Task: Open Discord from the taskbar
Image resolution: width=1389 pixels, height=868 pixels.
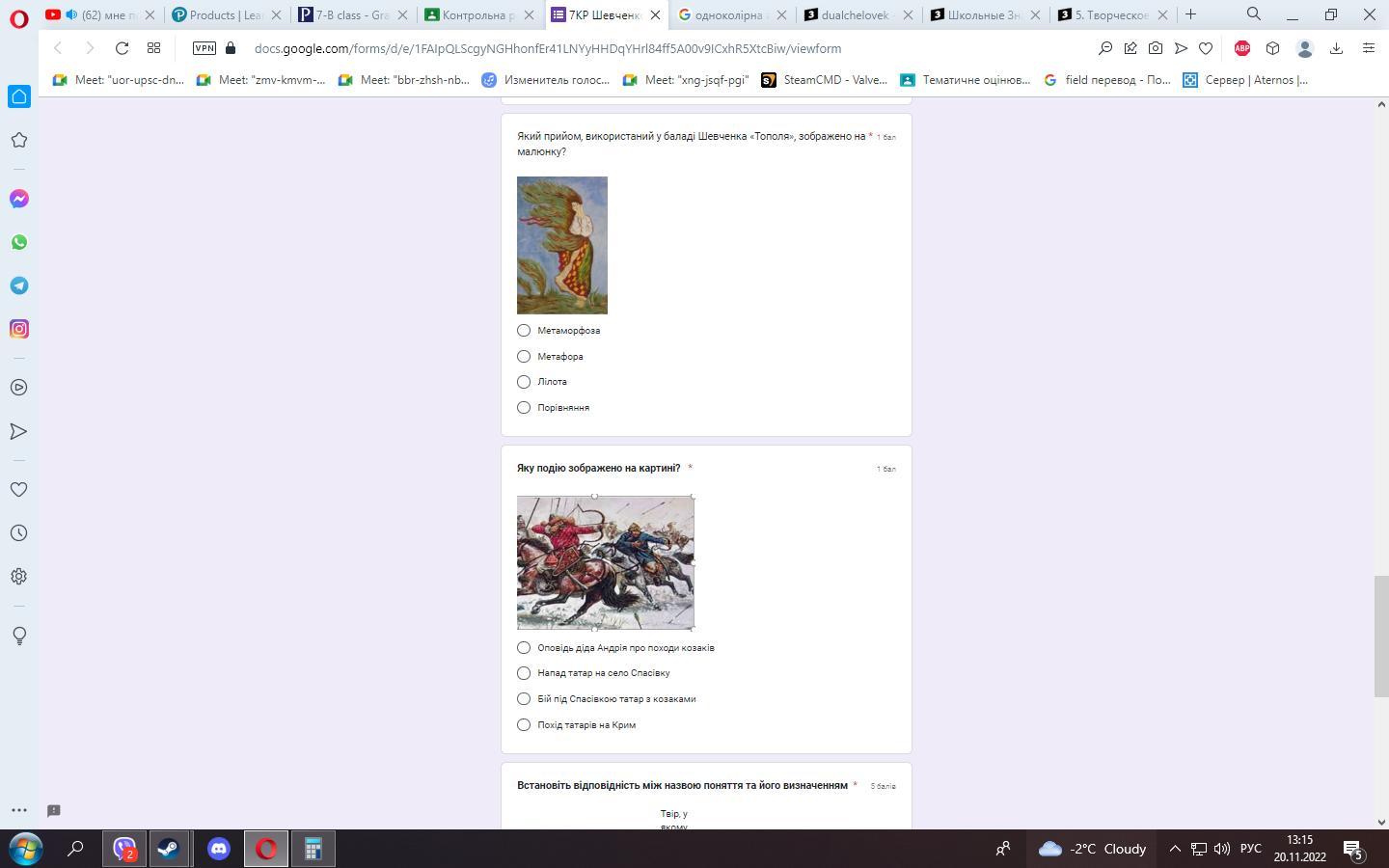Action: click(x=219, y=849)
